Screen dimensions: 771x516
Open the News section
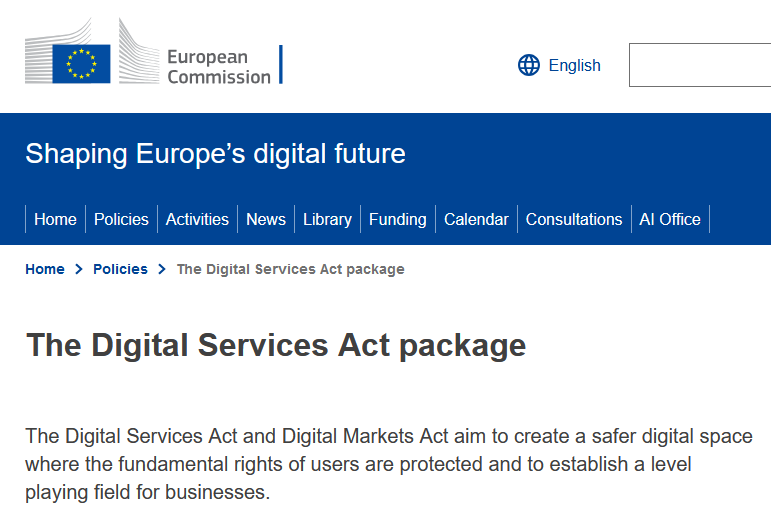pyautogui.click(x=266, y=220)
